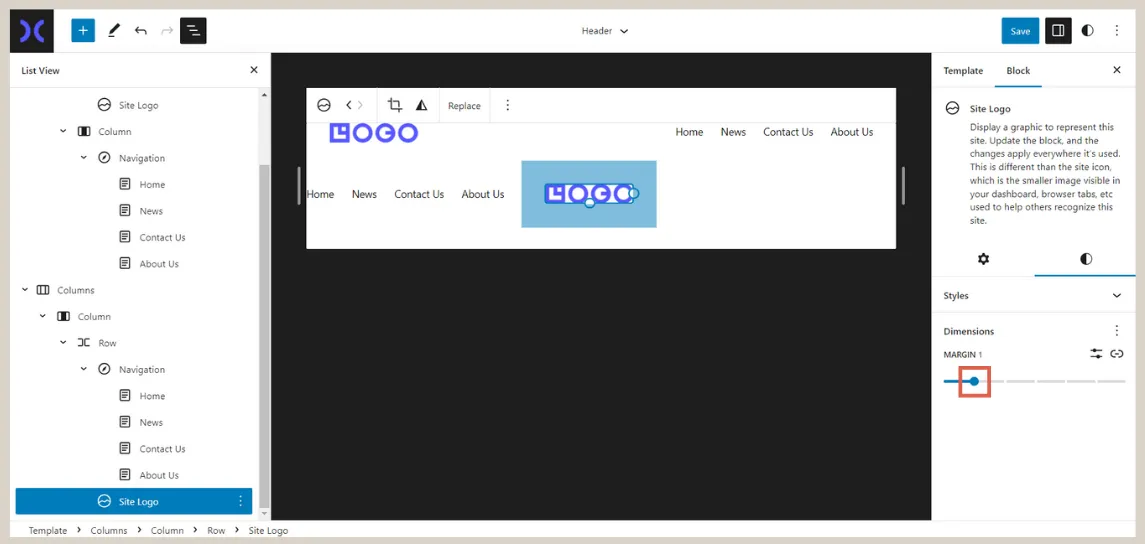Click the Margin slider handle
Viewport: 1145px width, 544px height.
pyautogui.click(x=974, y=381)
